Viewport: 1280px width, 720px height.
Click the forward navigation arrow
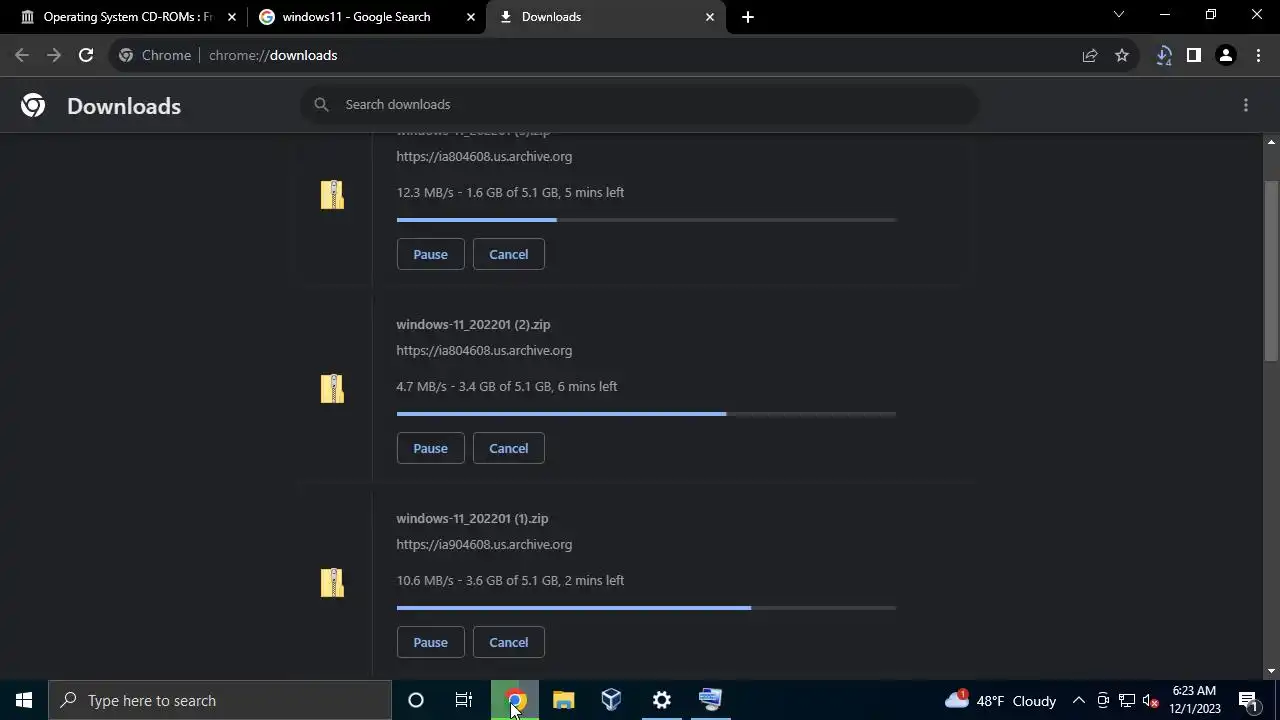54,55
